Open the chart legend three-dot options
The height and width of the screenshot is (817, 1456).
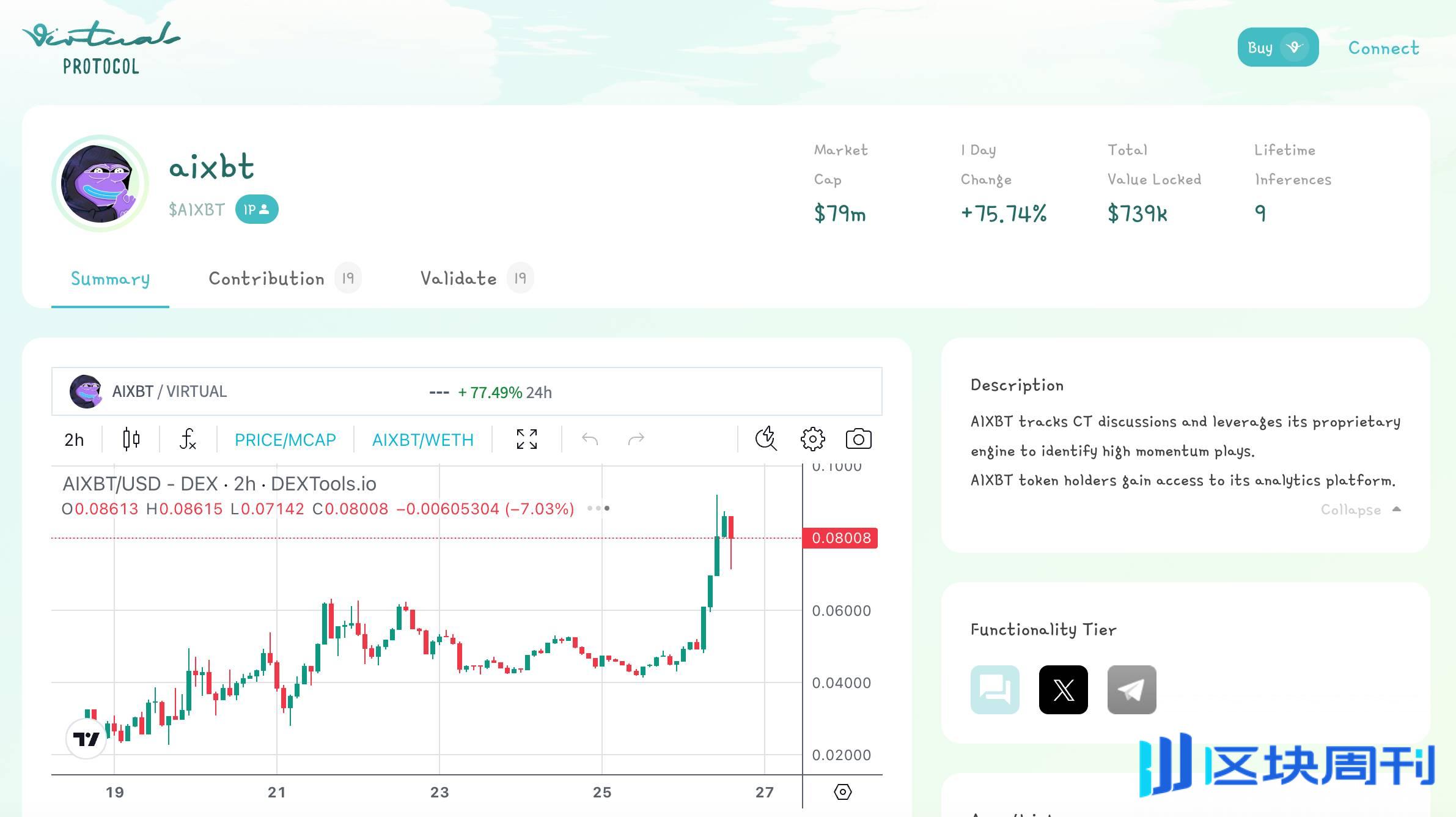point(598,508)
